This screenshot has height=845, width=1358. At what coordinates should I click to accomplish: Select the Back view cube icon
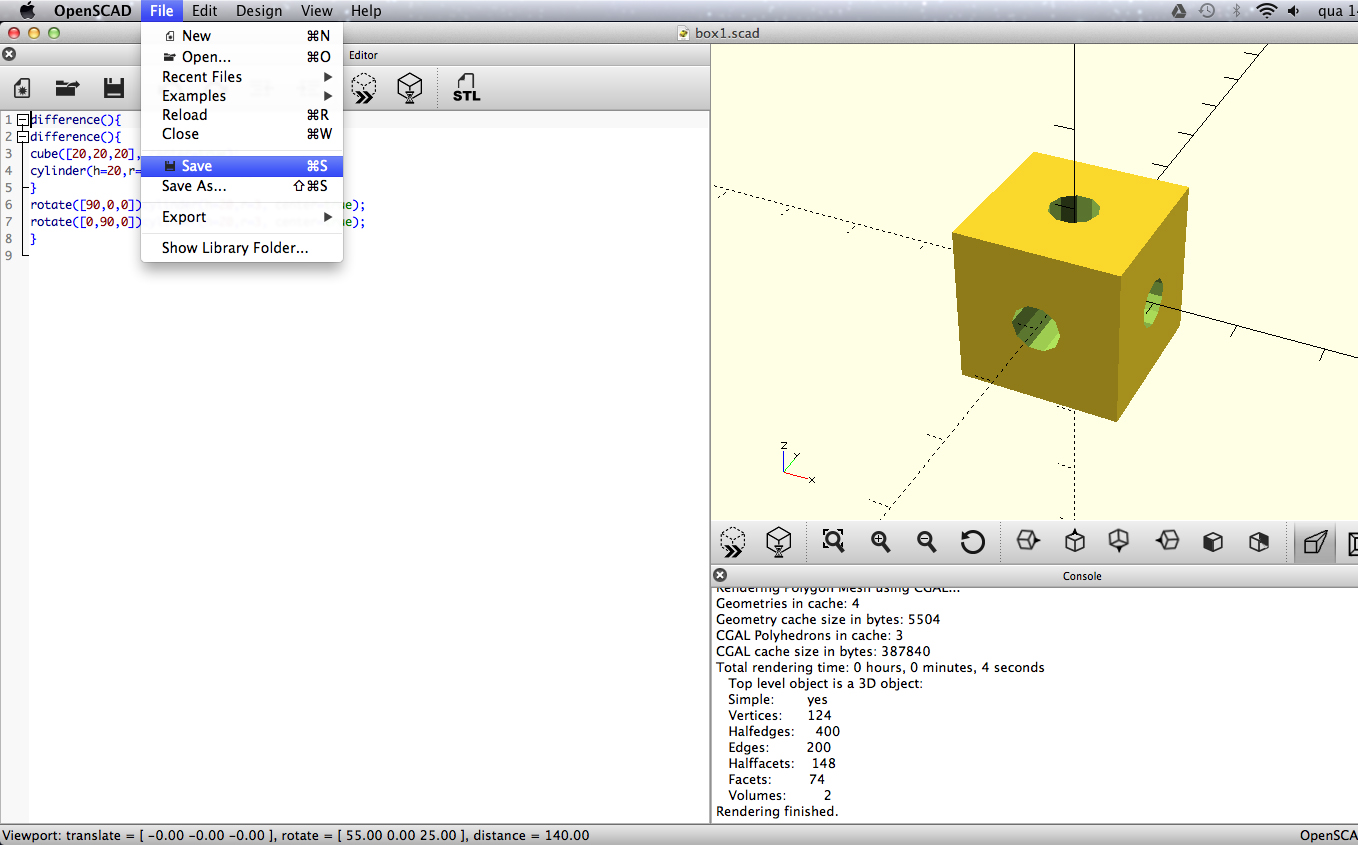(x=1259, y=542)
